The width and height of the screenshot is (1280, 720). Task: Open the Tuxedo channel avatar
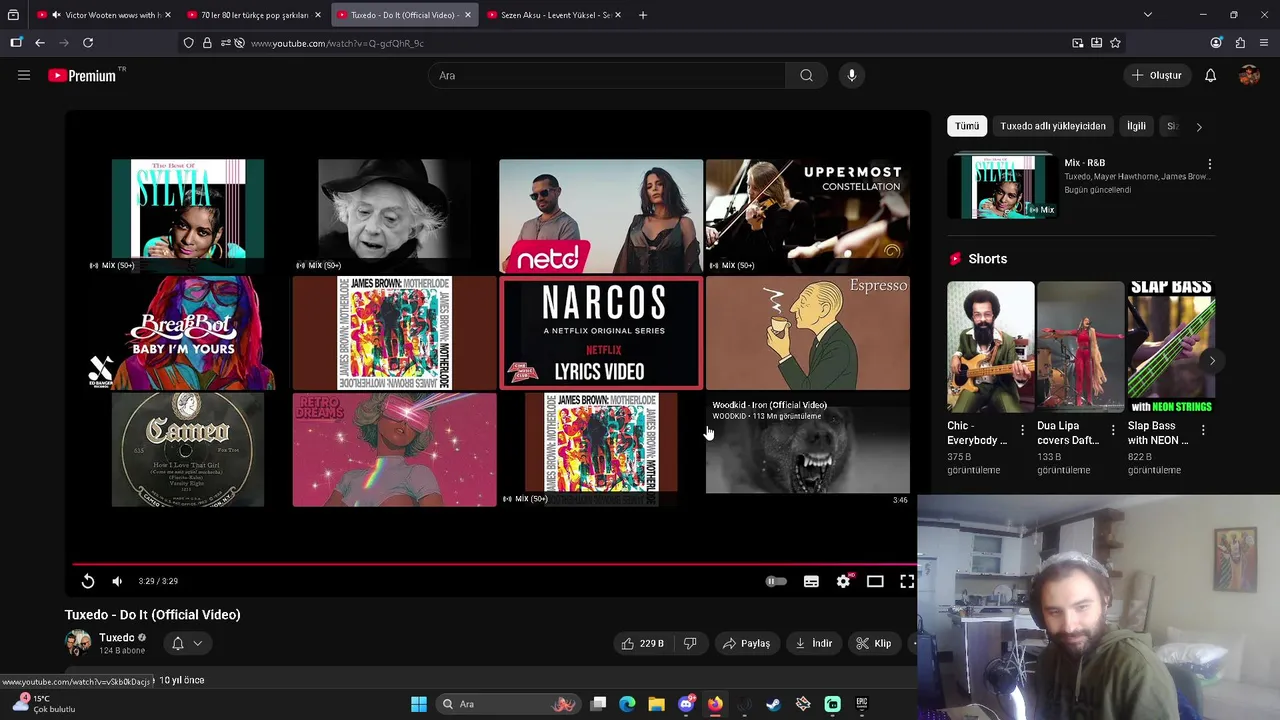pyautogui.click(x=78, y=643)
